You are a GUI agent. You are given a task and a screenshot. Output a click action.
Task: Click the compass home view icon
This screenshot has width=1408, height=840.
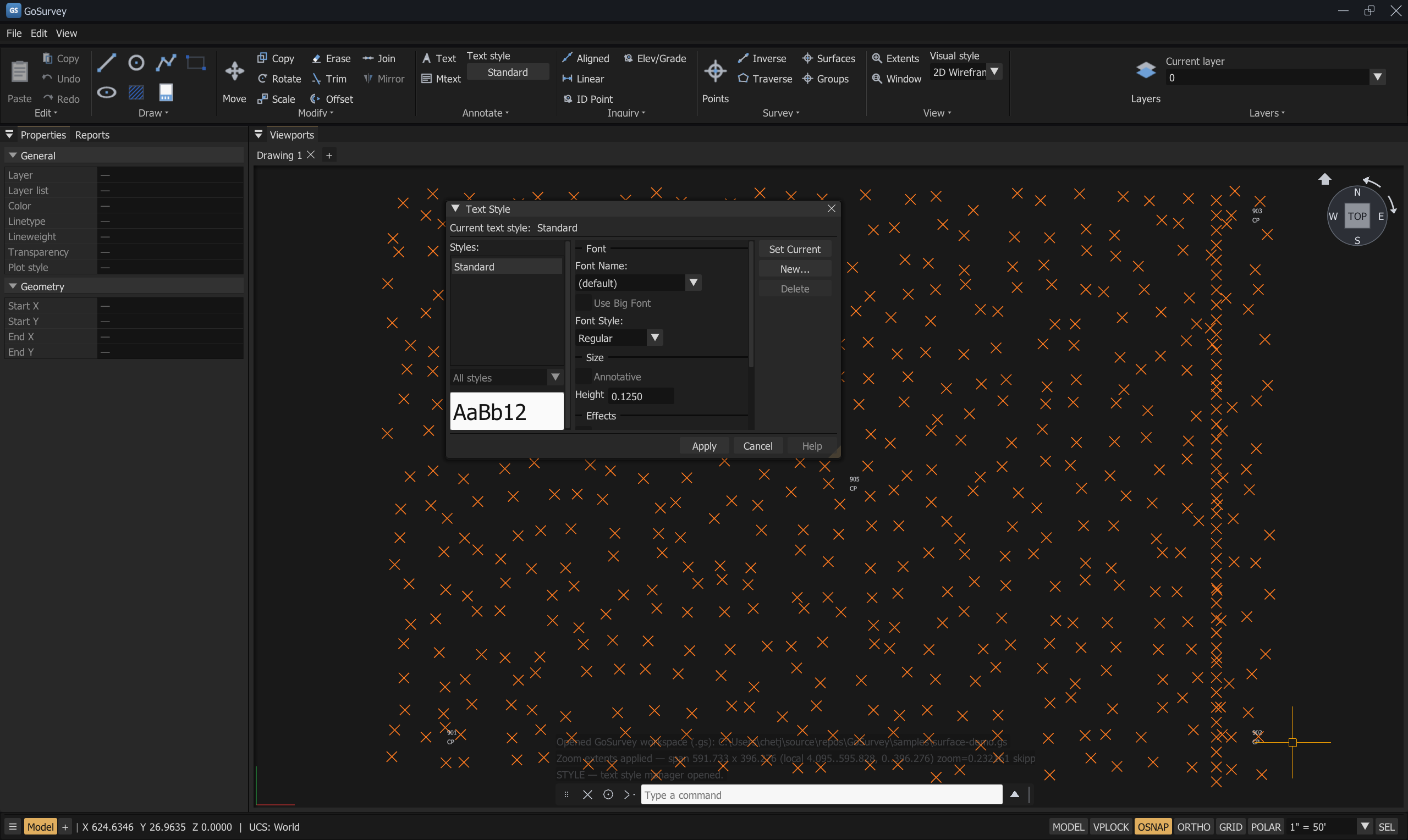[1325, 179]
